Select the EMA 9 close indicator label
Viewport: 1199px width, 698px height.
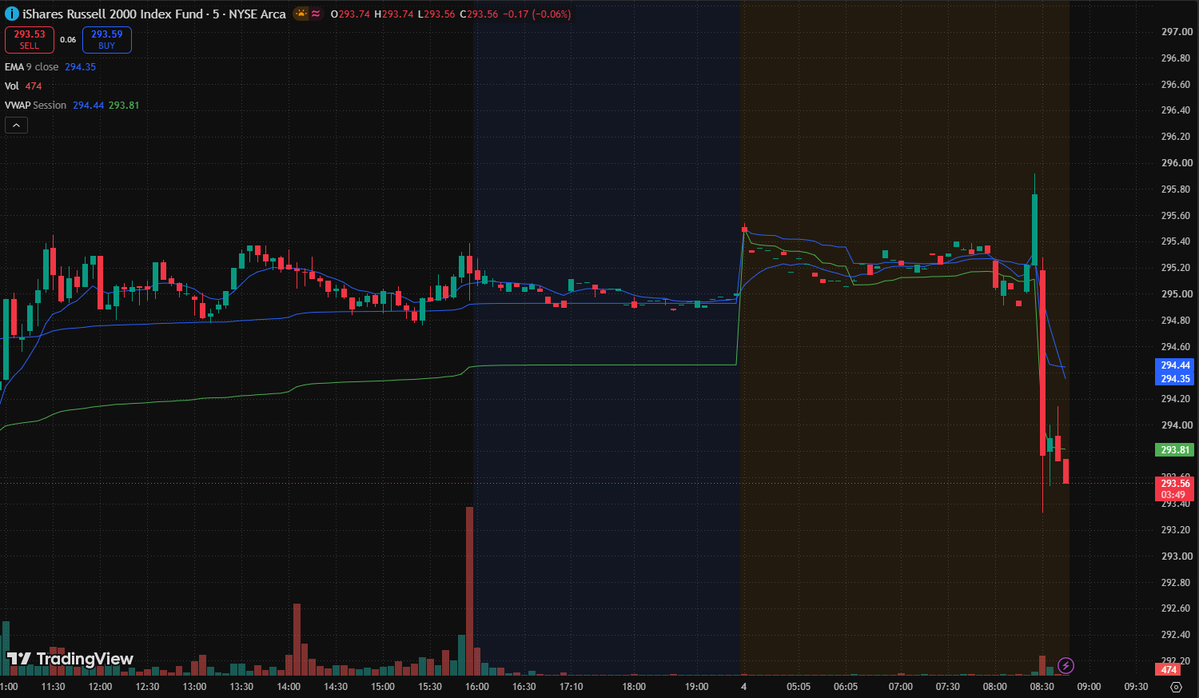[x=31, y=67]
